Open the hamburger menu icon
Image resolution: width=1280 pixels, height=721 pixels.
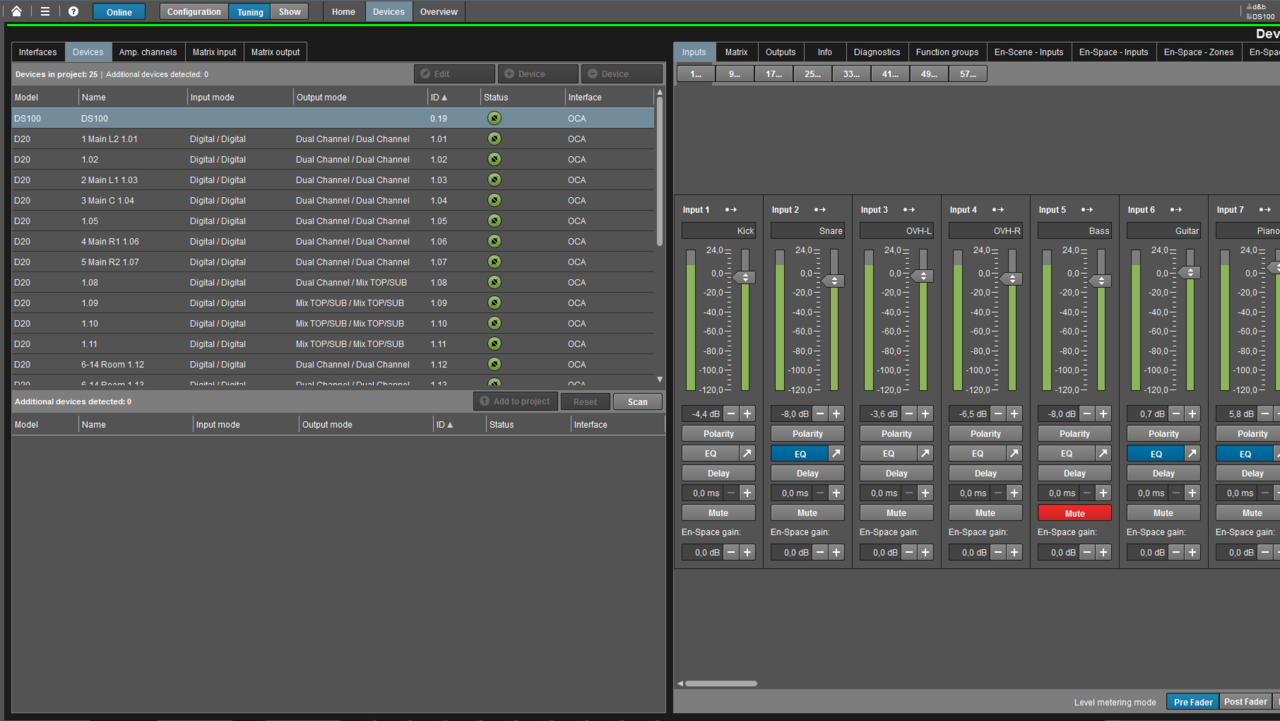(45, 12)
